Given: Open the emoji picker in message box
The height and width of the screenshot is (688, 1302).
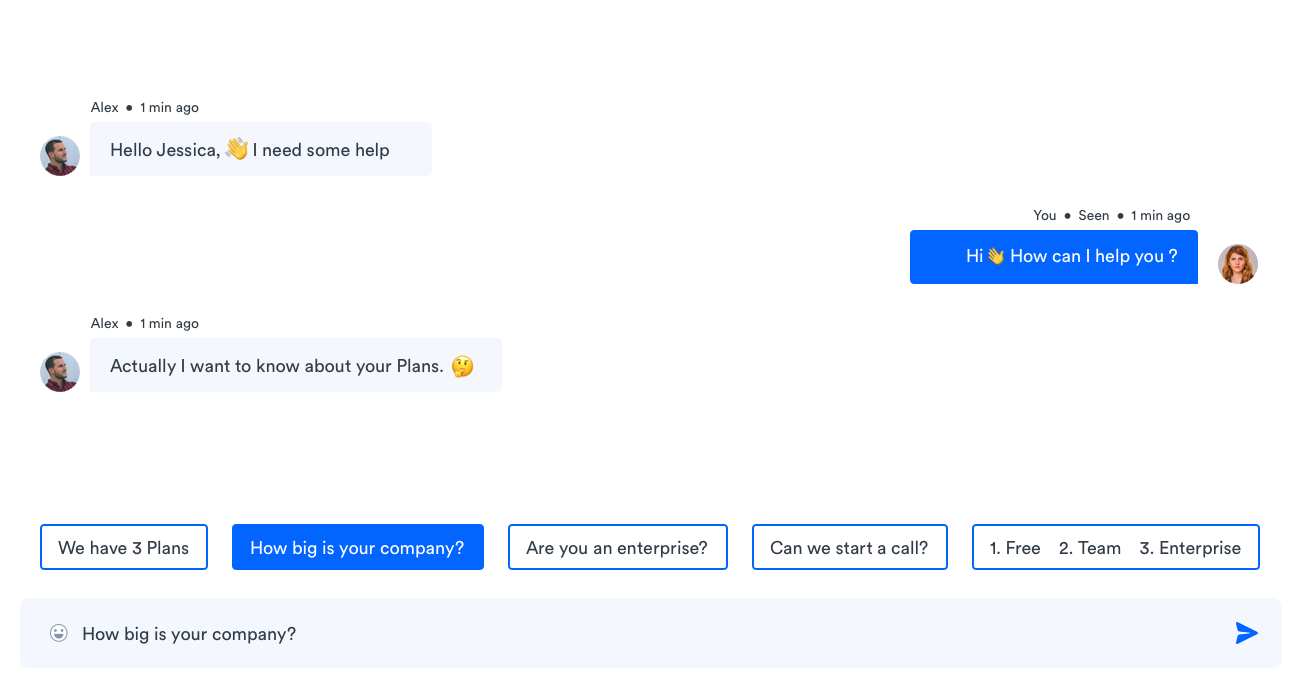Looking at the screenshot, I should [x=59, y=633].
